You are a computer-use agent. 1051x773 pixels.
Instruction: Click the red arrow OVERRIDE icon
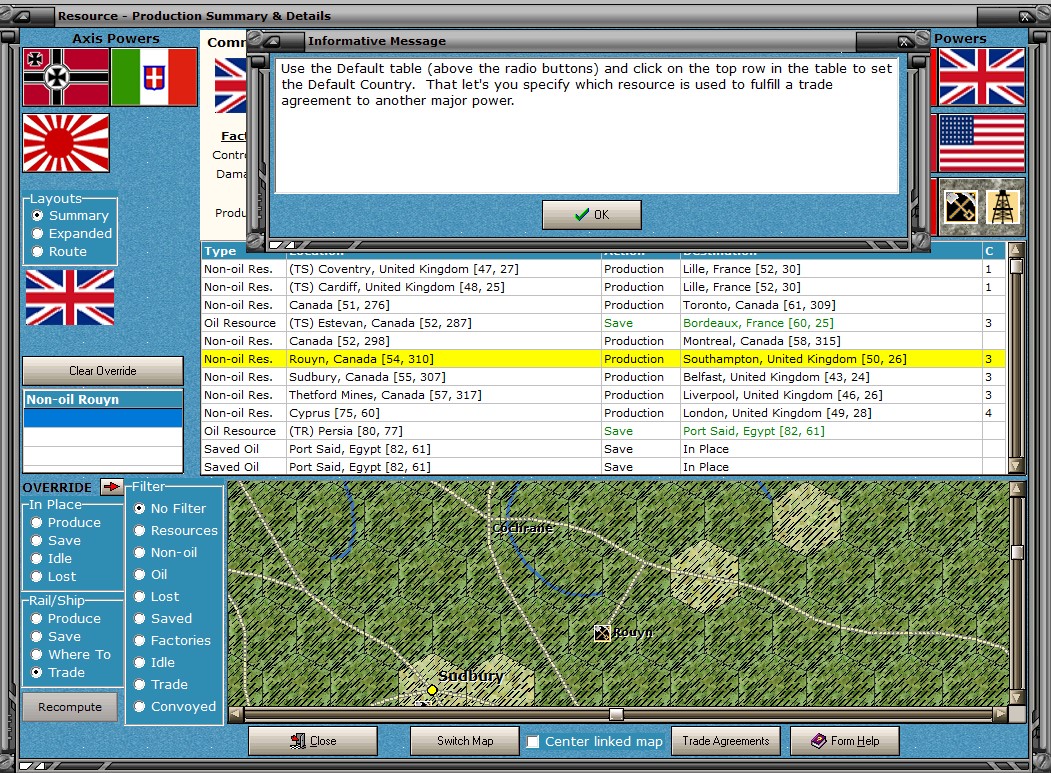(111, 487)
